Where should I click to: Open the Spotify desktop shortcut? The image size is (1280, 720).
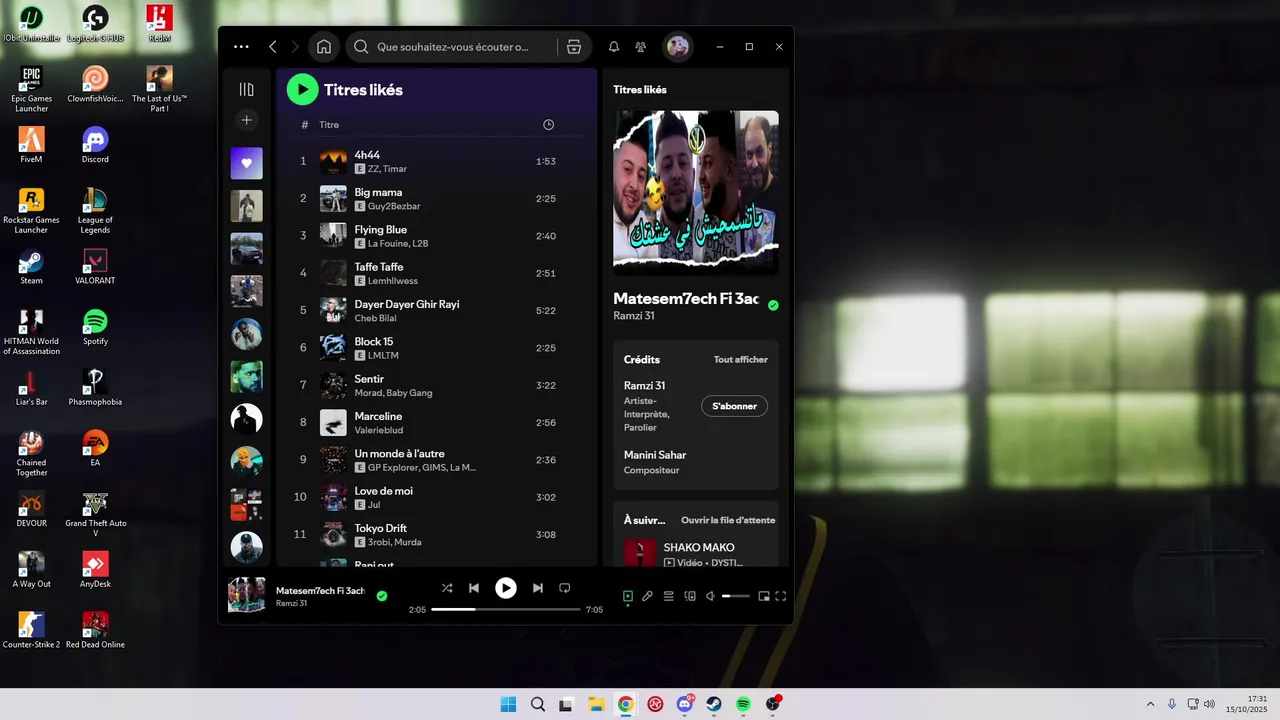(x=95, y=327)
